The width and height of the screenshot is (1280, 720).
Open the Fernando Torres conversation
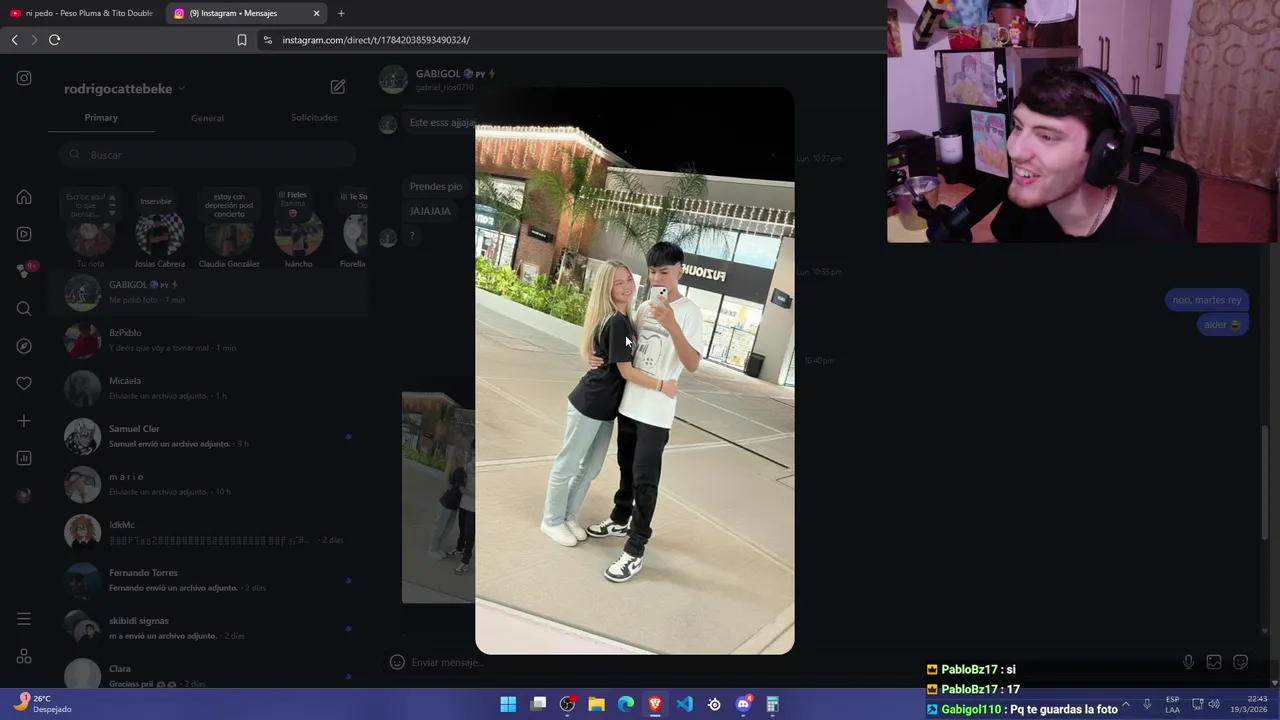pyautogui.click(x=207, y=580)
